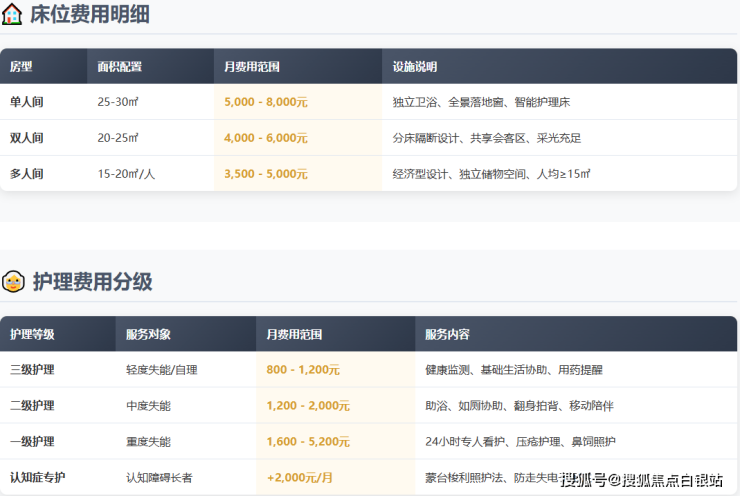Select the +2,000元/月 fee cell
The height and width of the screenshot is (496, 740).
[x=300, y=478]
